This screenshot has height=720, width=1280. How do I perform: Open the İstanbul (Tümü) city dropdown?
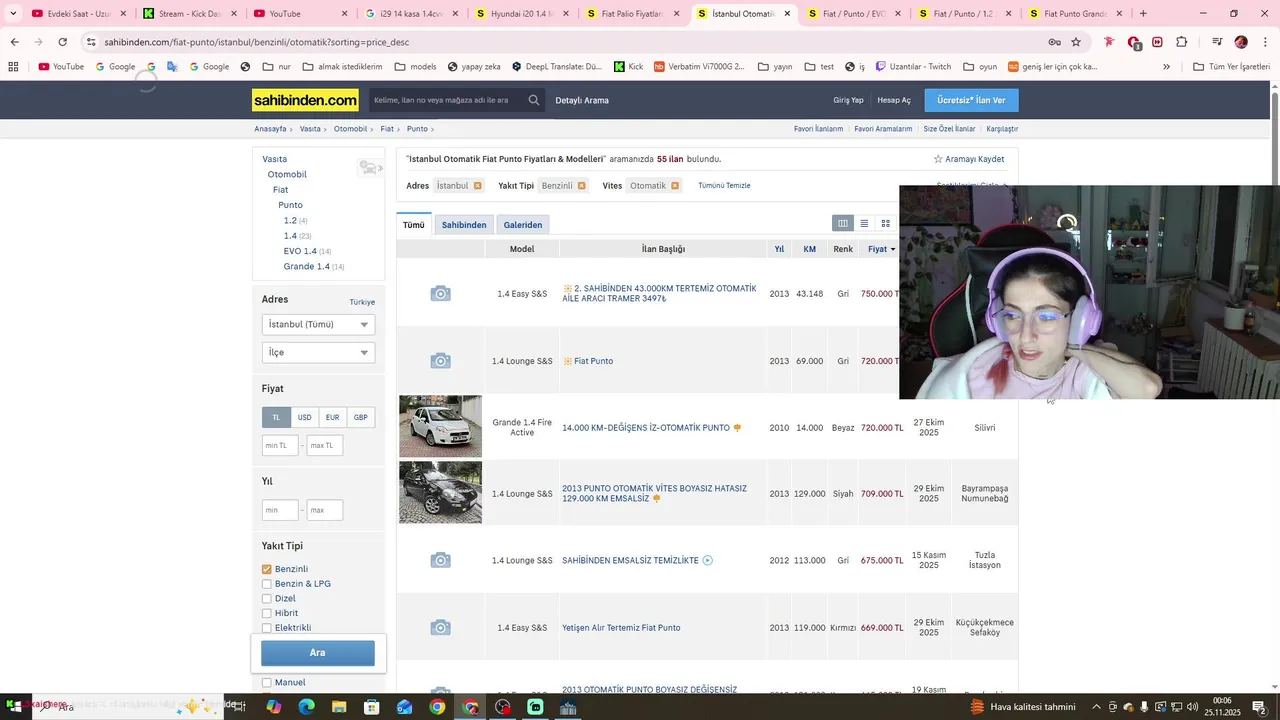coord(318,324)
